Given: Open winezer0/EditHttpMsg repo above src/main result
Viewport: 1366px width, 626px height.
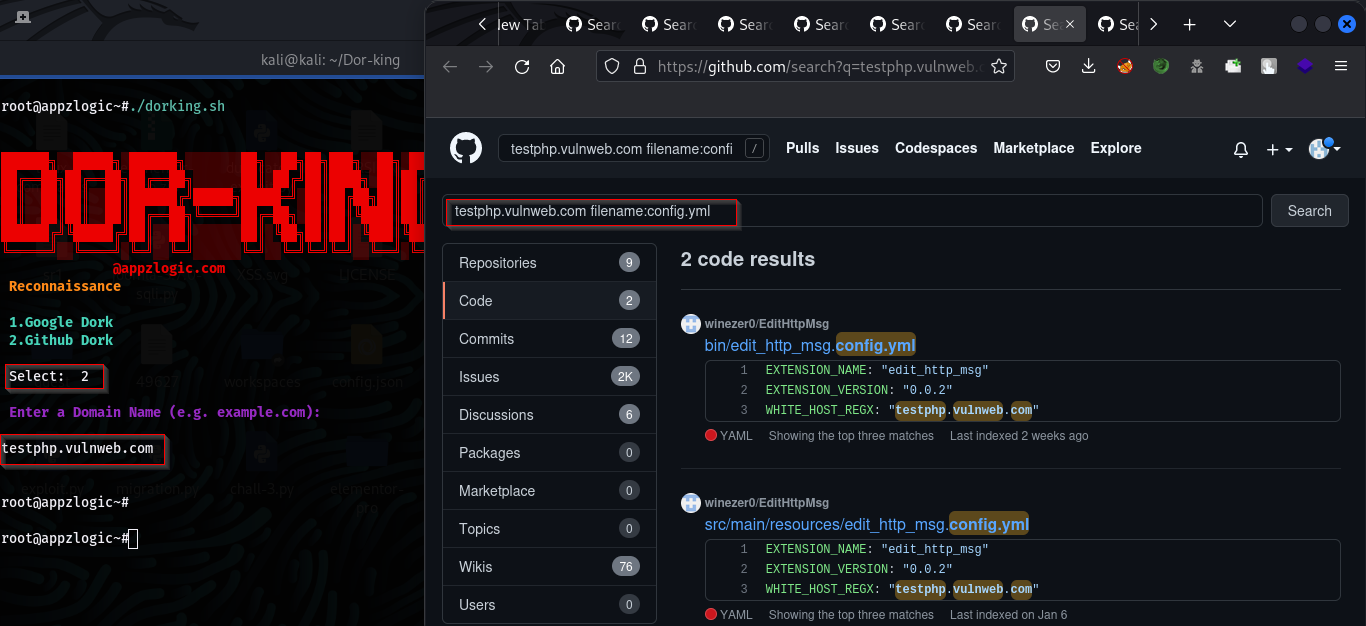Looking at the screenshot, I should click(766, 503).
